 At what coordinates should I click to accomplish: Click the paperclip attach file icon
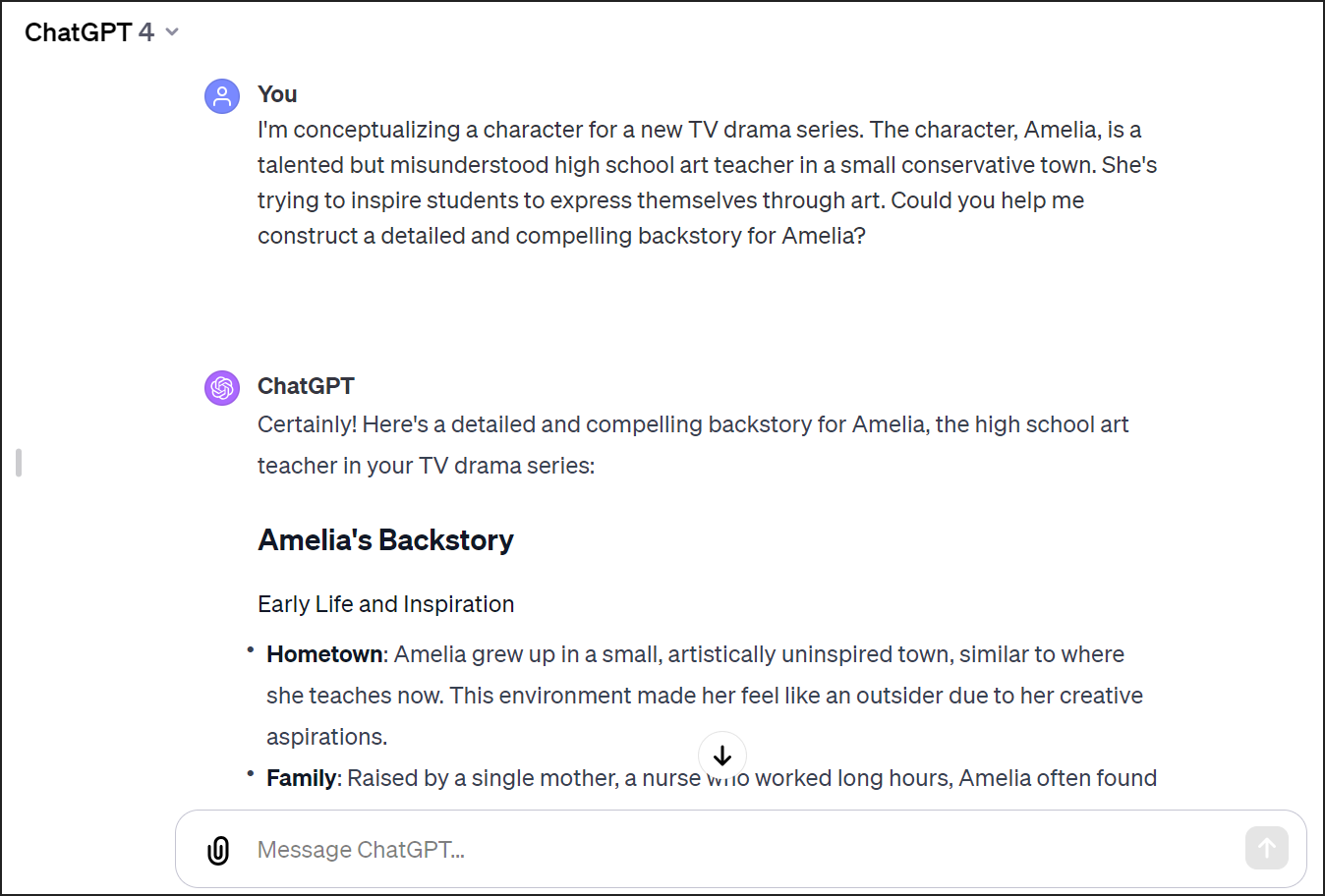tap(218, 850)
